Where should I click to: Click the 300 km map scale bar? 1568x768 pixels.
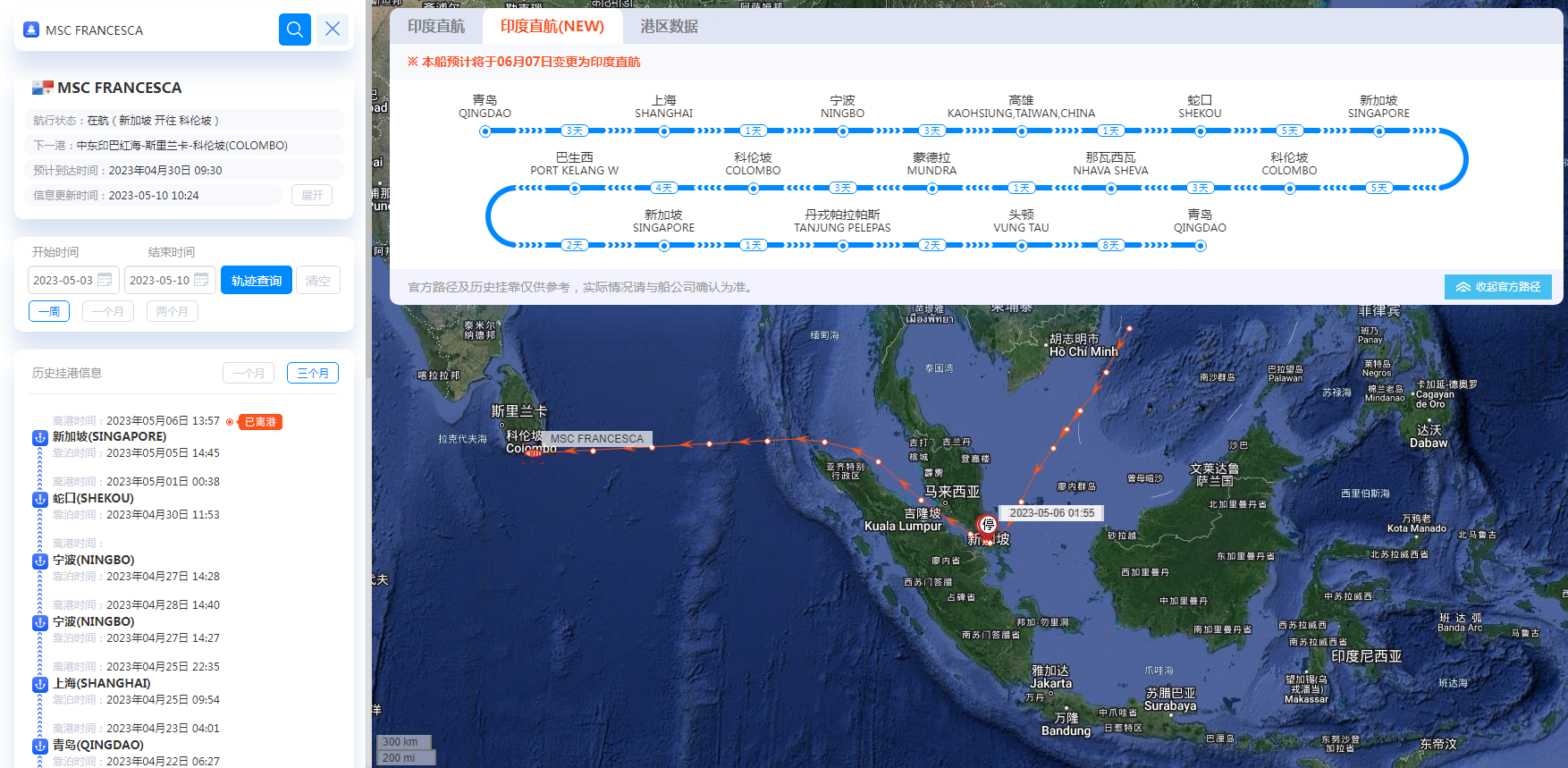click(x=404, y=742)
